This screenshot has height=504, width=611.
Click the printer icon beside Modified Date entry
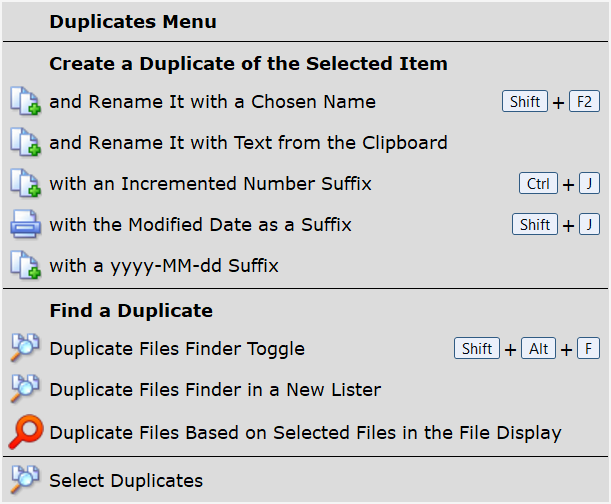tap(24, 225)
